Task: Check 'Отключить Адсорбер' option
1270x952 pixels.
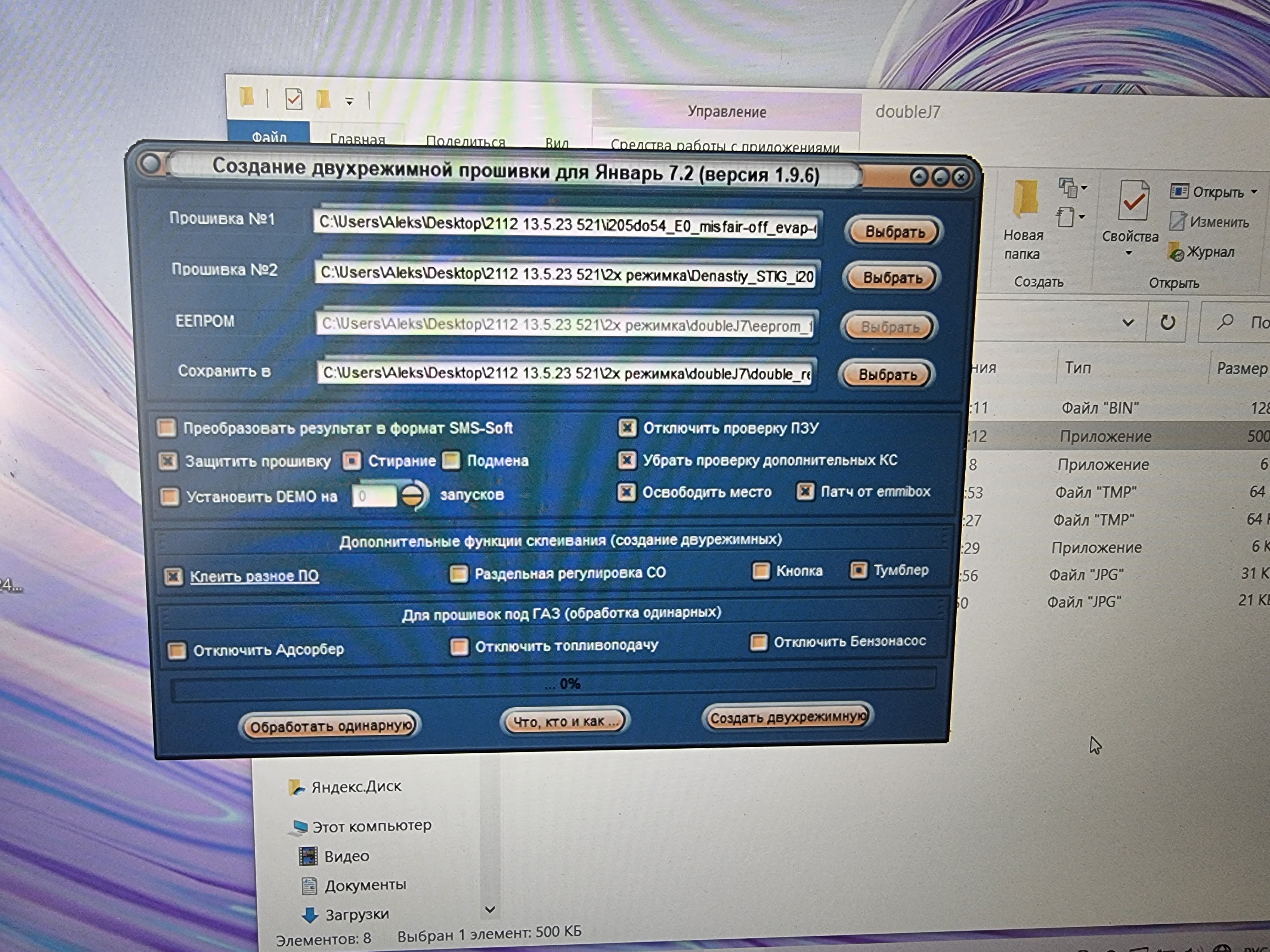Action: point(177,651)
